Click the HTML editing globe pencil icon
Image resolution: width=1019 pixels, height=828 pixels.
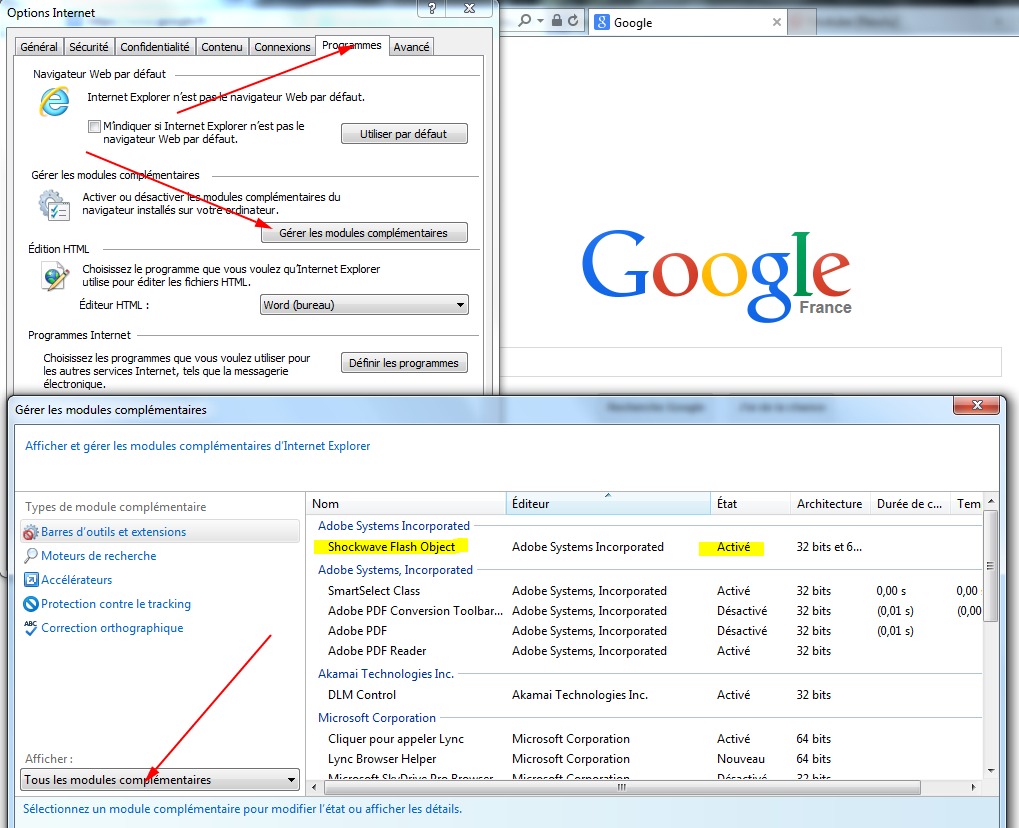pyautogui.click(x=55, y=276)
